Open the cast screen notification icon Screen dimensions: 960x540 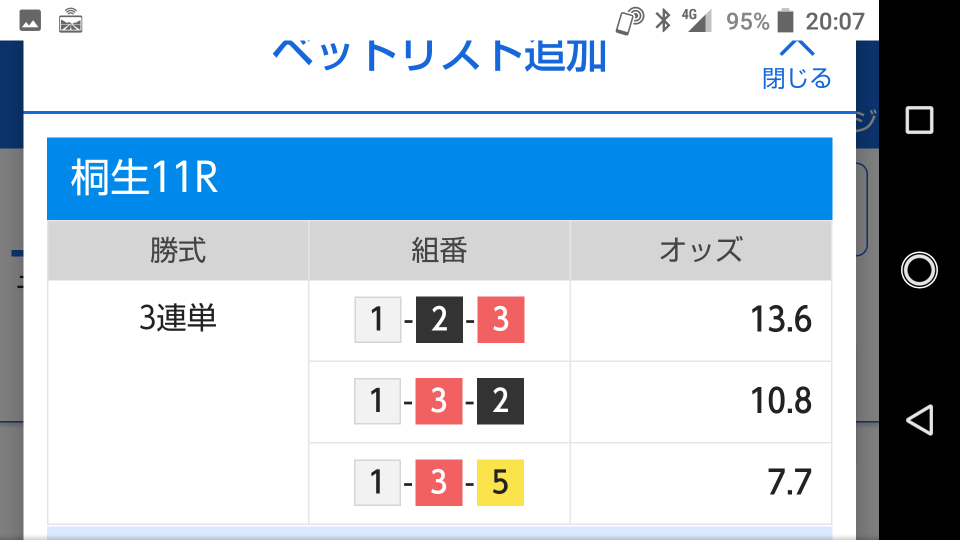[70, 21]
